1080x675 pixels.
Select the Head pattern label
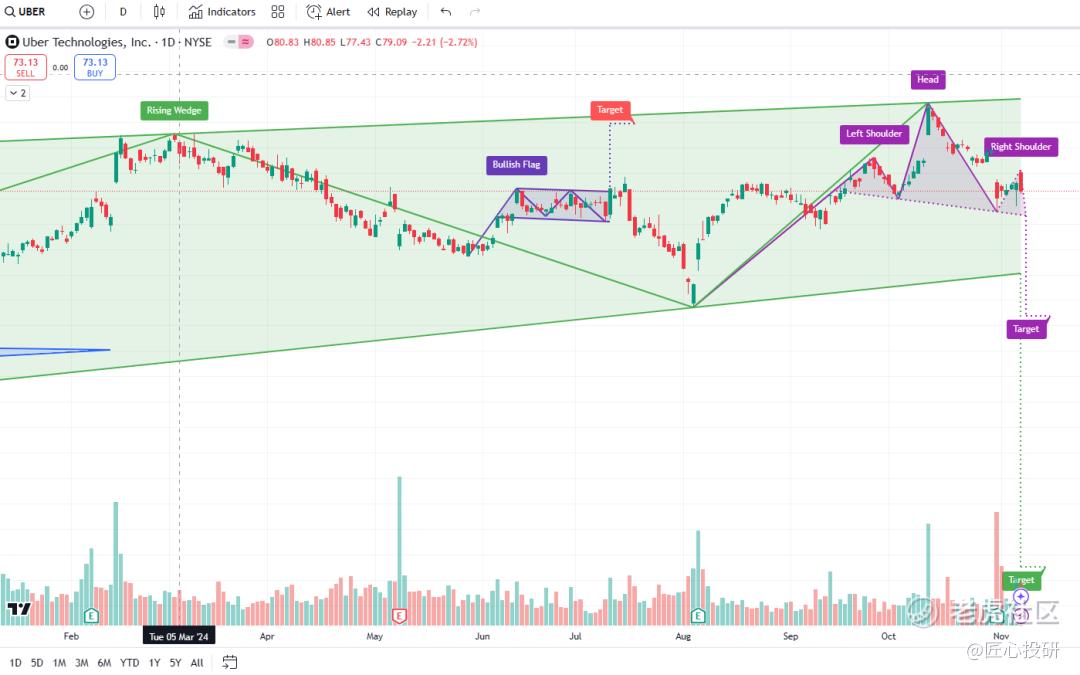coord(928,79)
